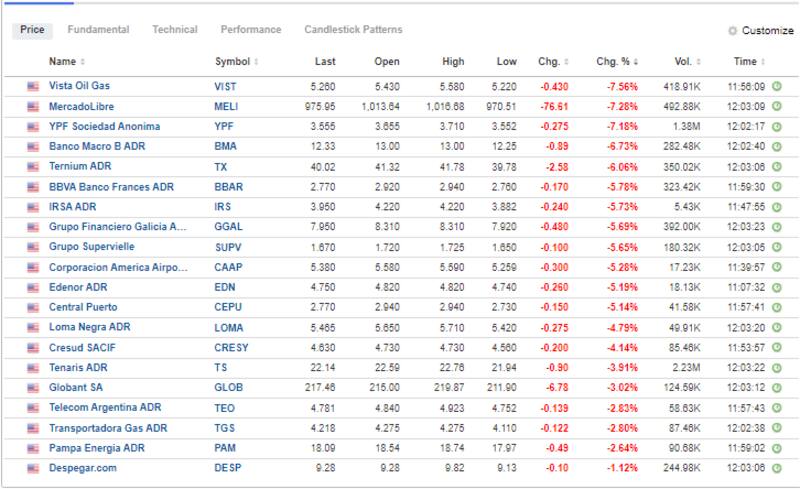Click the US flag beside Tenaris ADR
Viewport: 800px width, 489px height.
tap(32, 367)
